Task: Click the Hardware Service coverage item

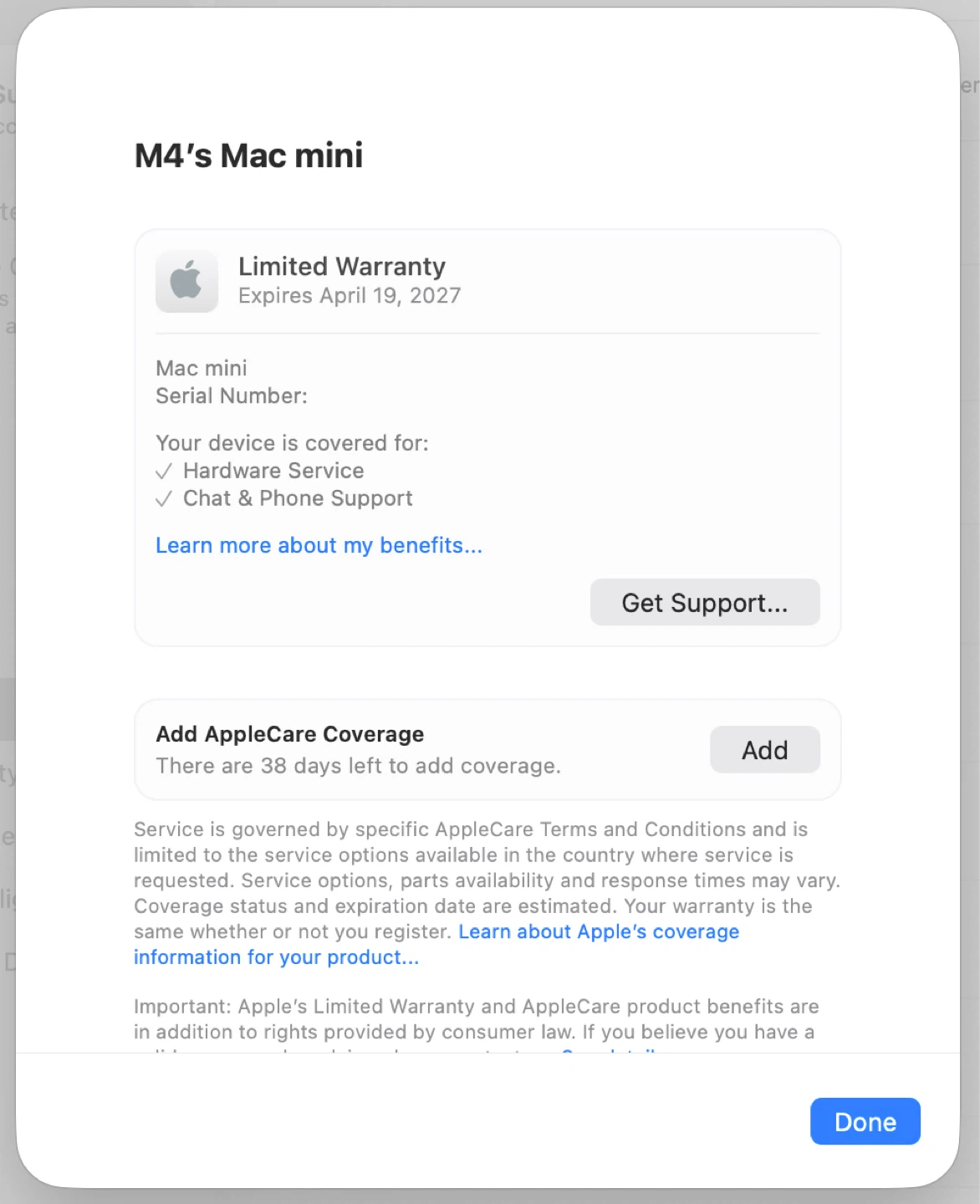Action: point(273,471)
